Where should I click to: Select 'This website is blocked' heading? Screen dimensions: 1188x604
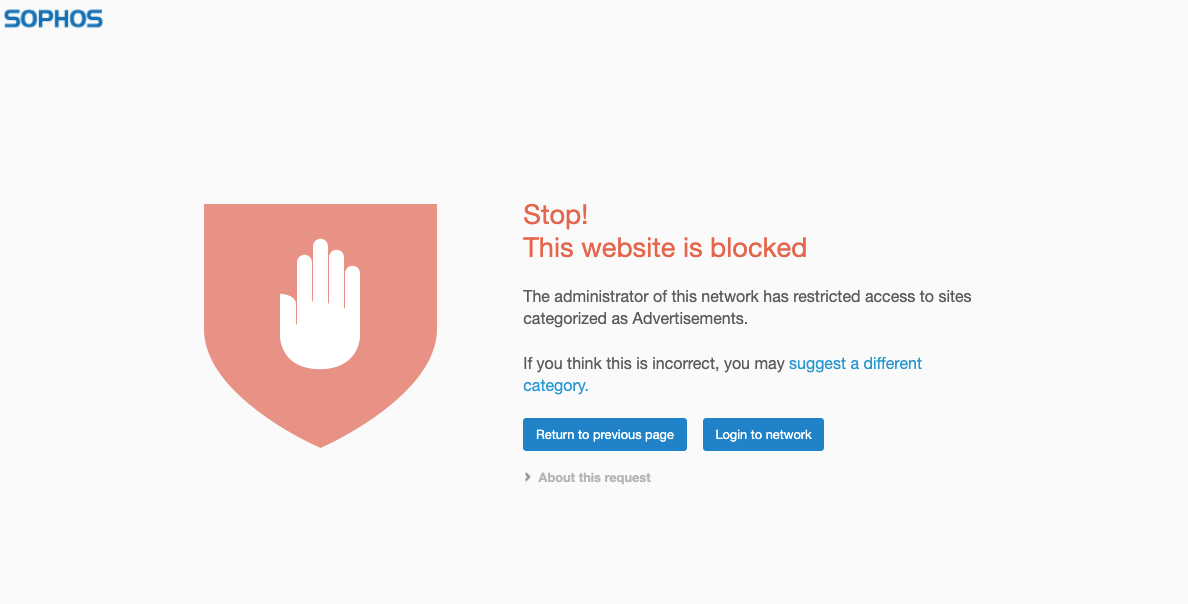(x=664, y=248)
